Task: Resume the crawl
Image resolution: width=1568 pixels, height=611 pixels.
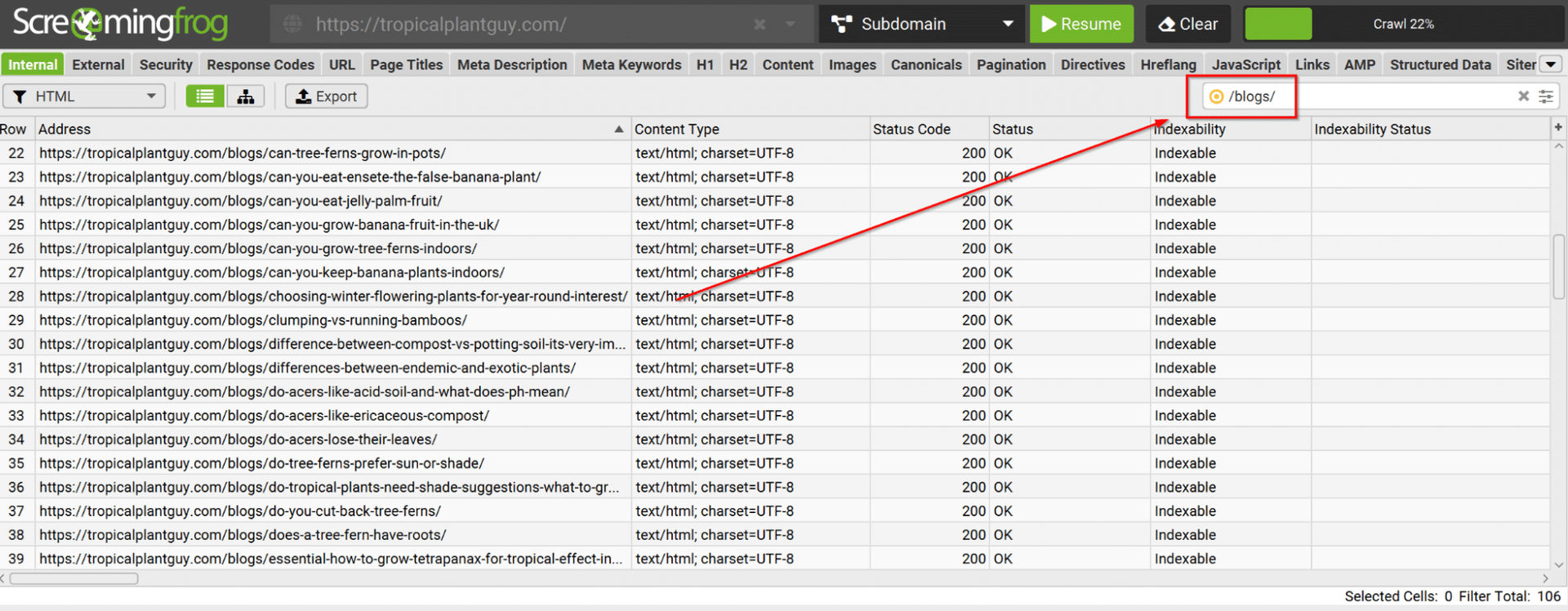Action: [1082, 24]
